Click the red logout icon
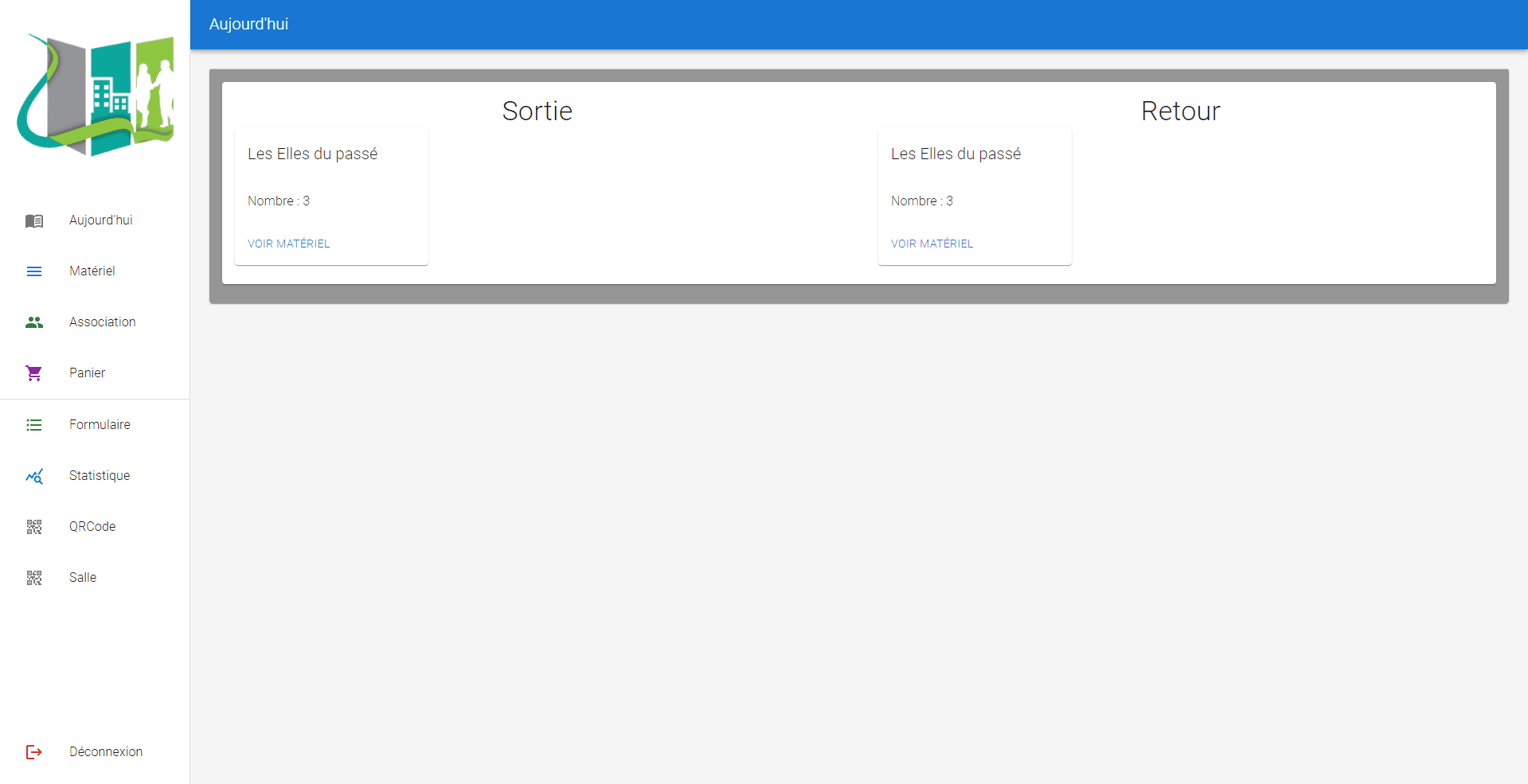This screenshot has height=784, width=1528. [x=34, y=752]
